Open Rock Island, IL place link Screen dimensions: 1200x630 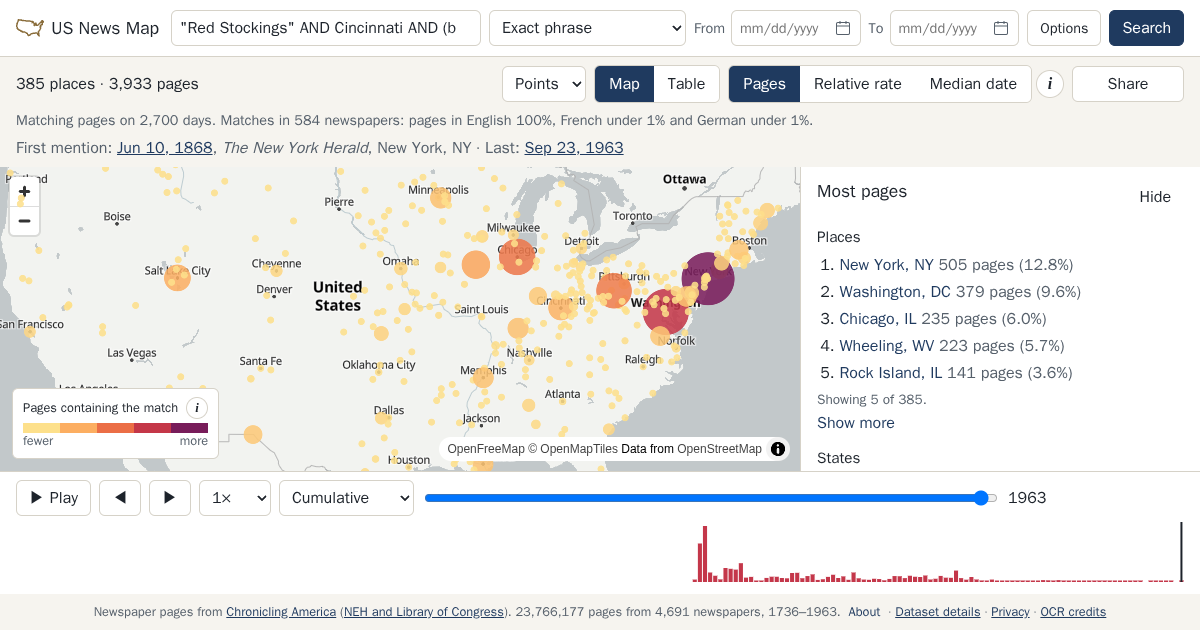click(x=890, y=373)
